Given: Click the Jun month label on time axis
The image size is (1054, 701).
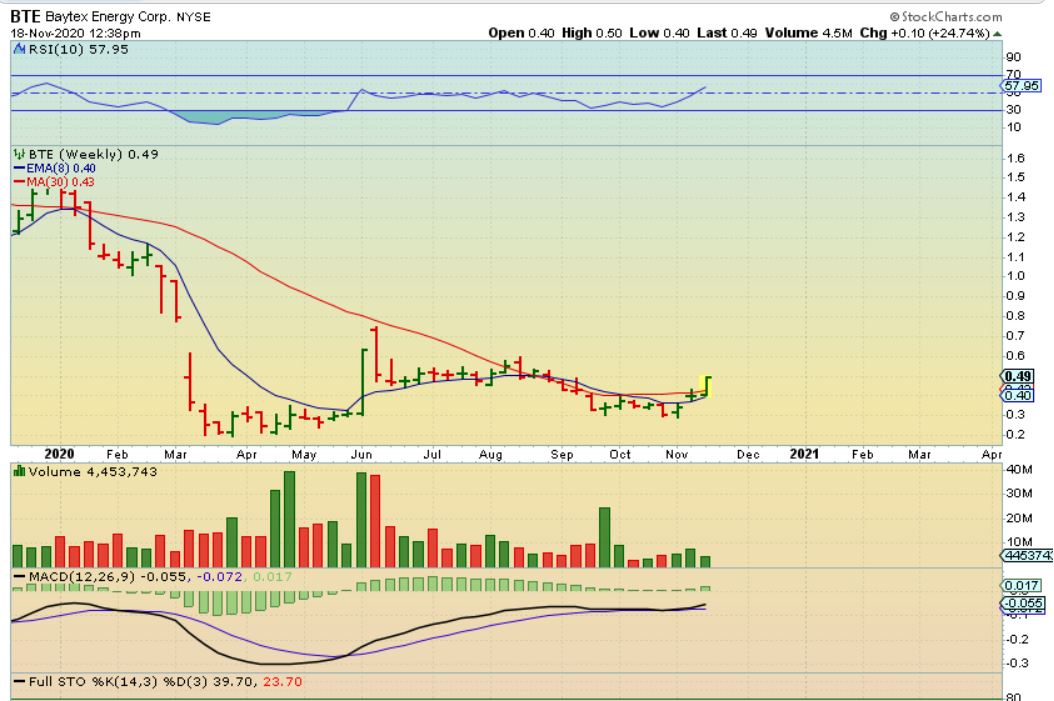Looking at the screenshot, I should (x=361, y=454).
